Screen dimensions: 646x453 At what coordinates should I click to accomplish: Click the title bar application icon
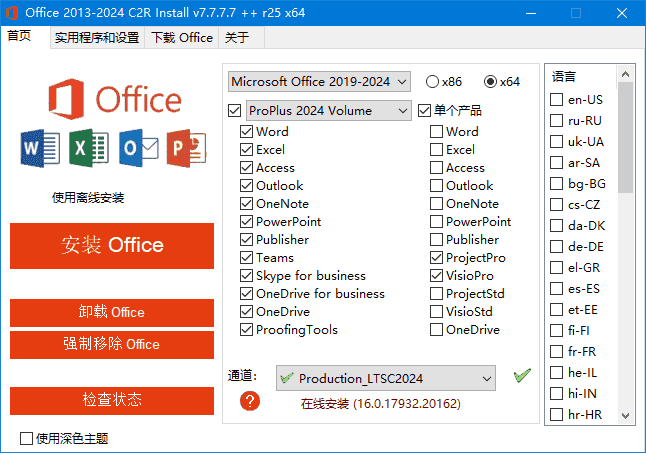12,13
